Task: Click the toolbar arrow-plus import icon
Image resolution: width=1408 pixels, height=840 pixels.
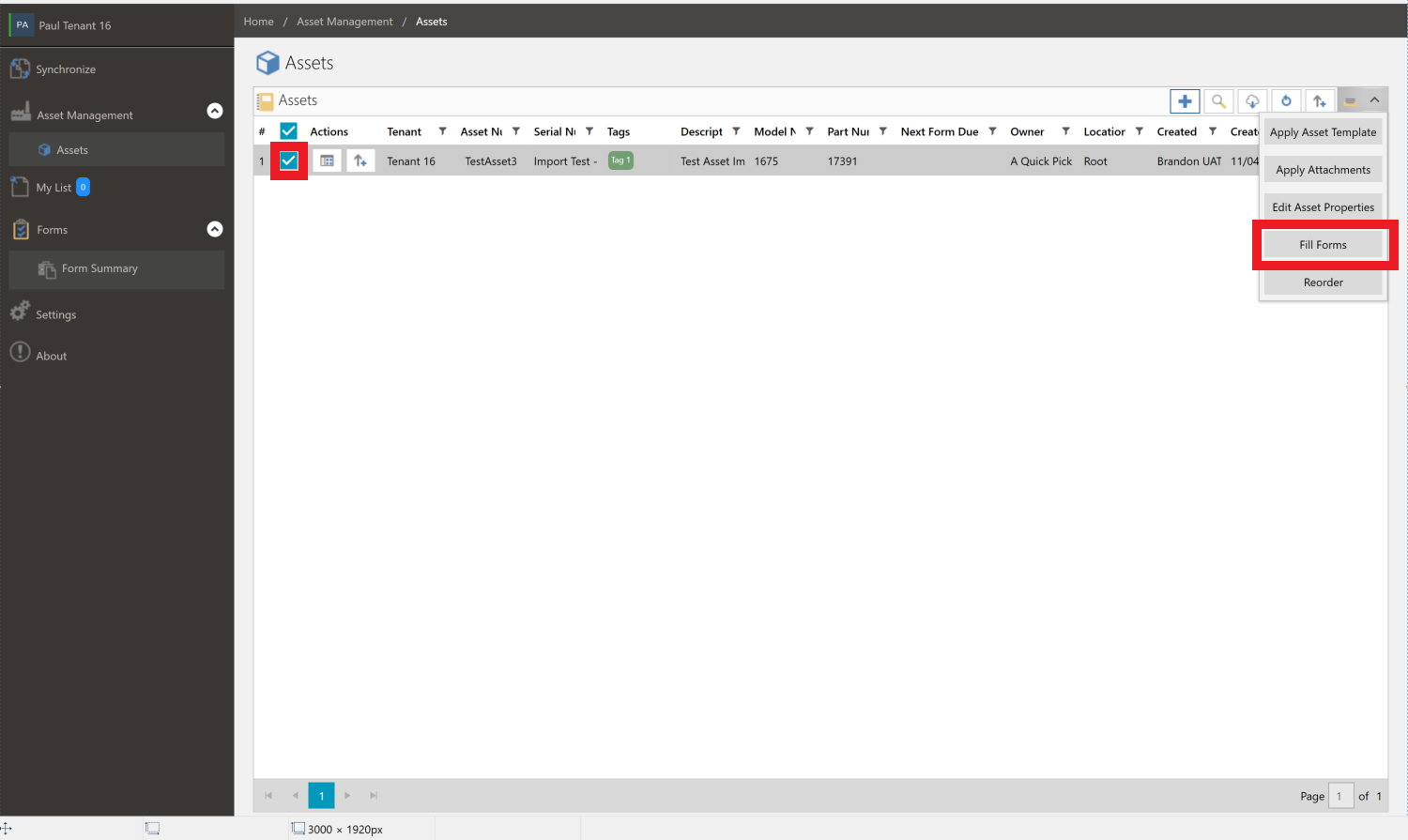Action: point(1320,101)
